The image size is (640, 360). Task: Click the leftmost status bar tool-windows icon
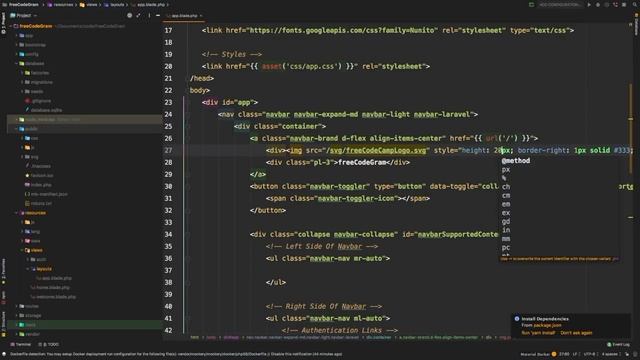[x=4, y=354]
